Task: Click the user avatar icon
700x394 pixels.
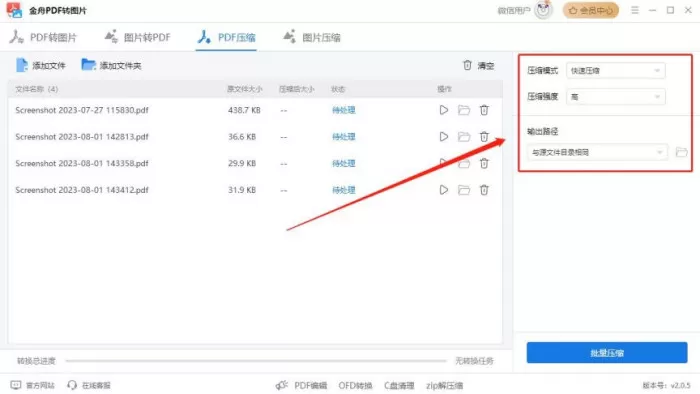Action: [543, 10]
